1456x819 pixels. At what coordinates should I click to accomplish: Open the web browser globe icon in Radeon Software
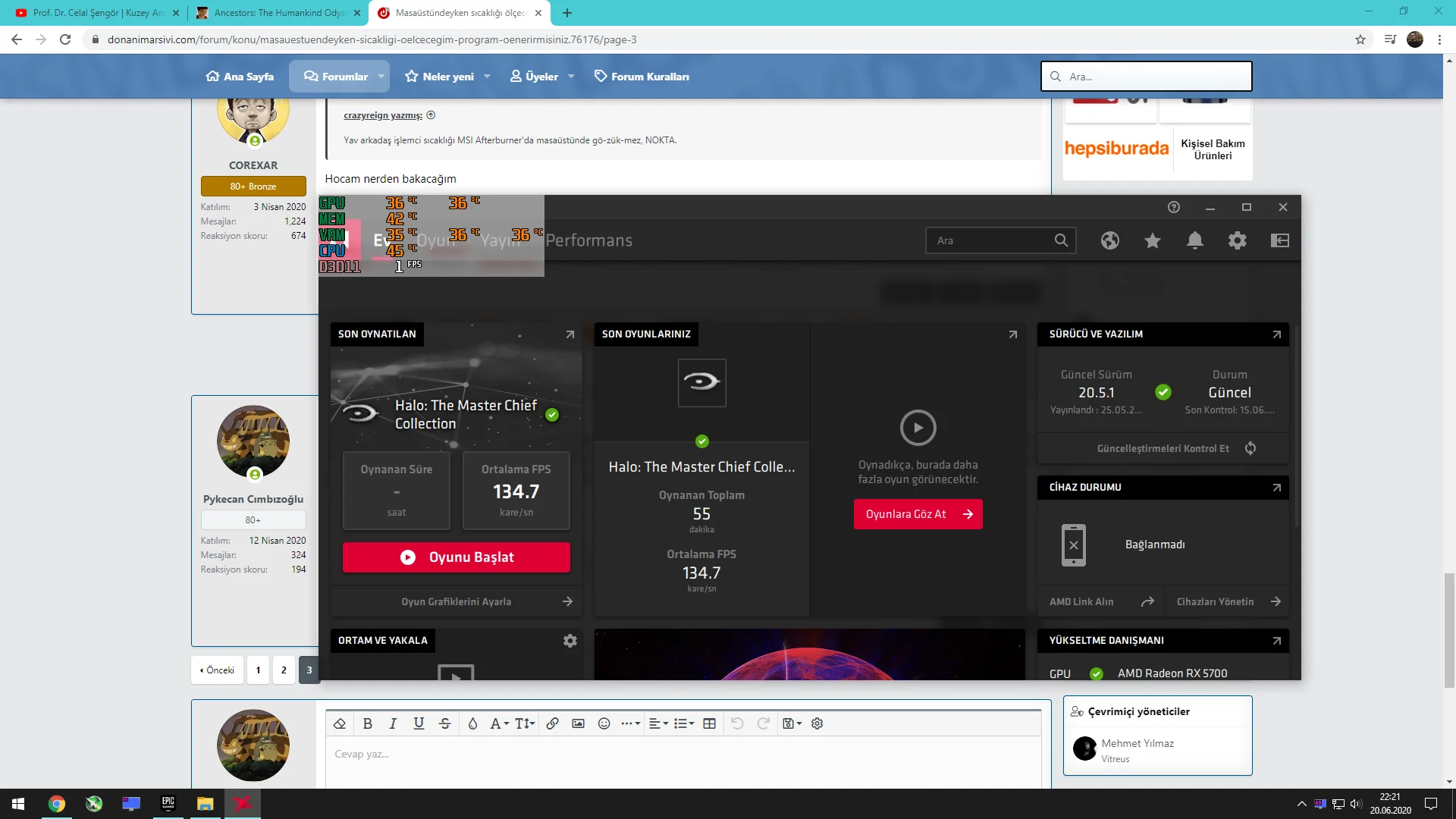(x=1110, y=240)
